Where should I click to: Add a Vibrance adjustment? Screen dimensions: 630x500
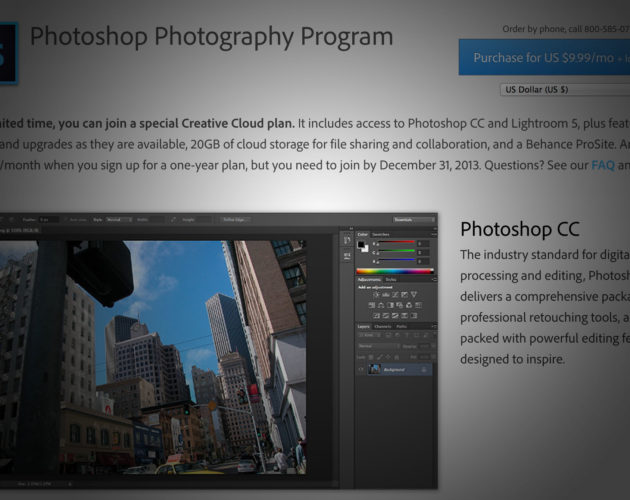point(414,295)
